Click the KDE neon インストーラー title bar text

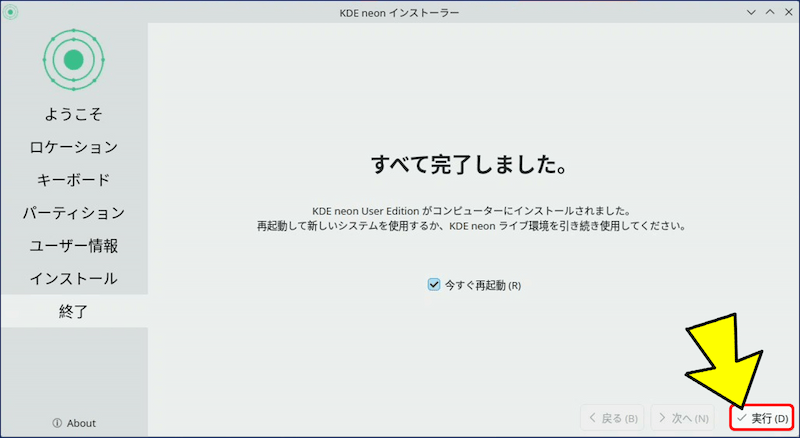click(x=400, y=10)
